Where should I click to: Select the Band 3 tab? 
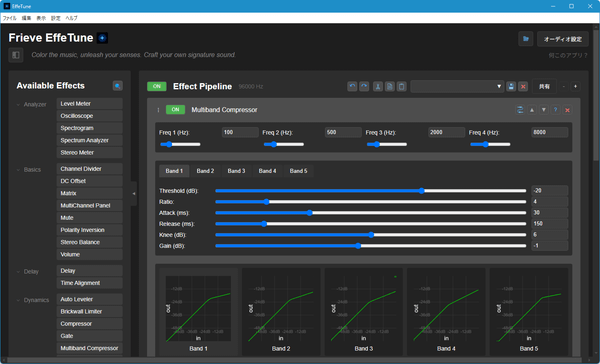(236, 171)
